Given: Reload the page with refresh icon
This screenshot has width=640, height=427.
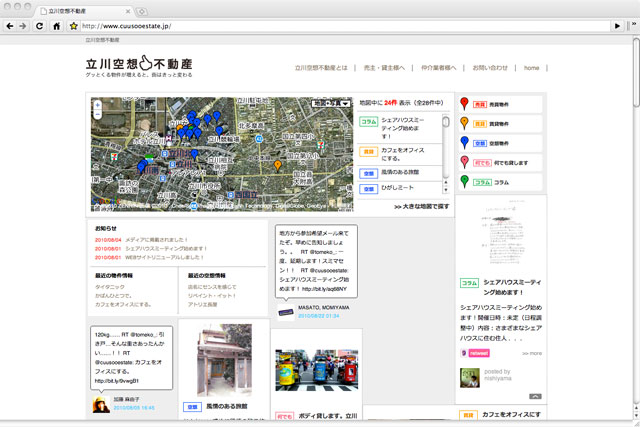Looking at the screenshot, I should 40,26.
